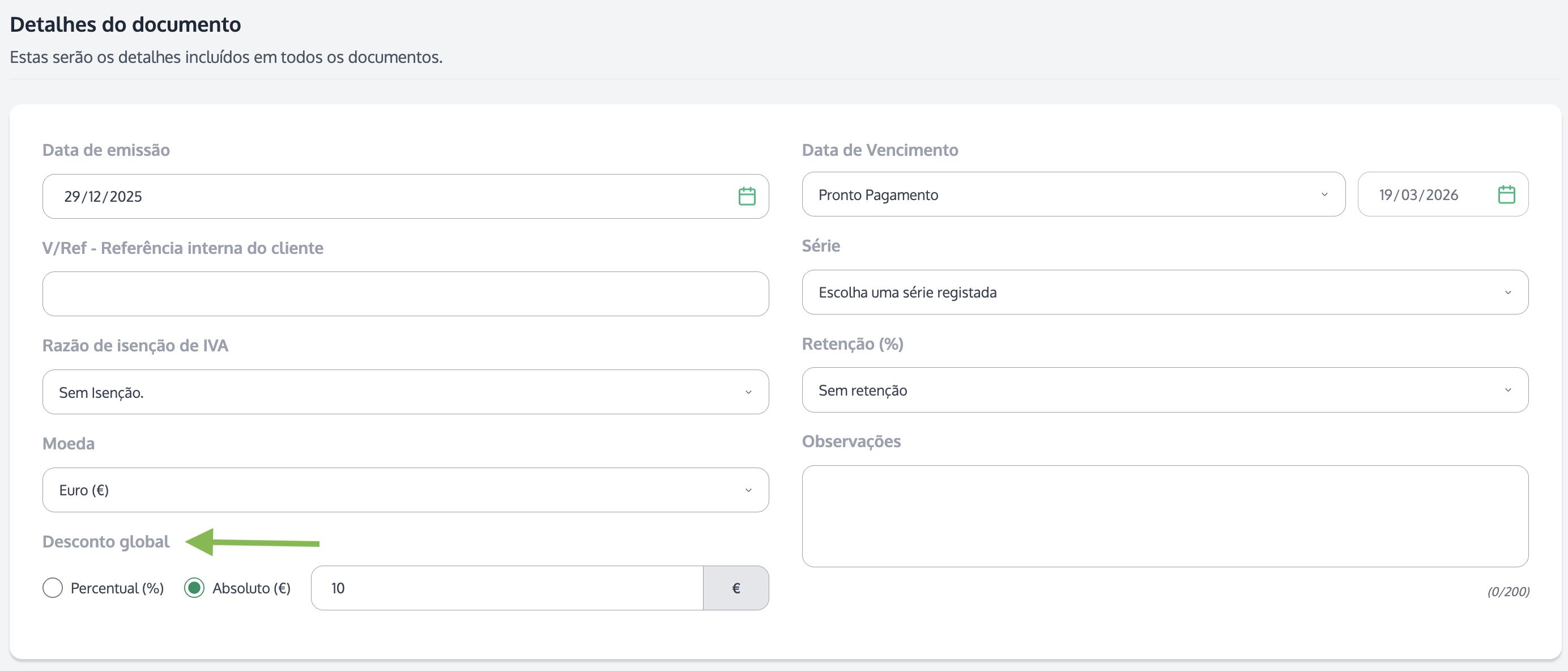Open the issue date calendar picker icon
The height and width of the screenshot is (671, 1568).
[x=746, y=196]
